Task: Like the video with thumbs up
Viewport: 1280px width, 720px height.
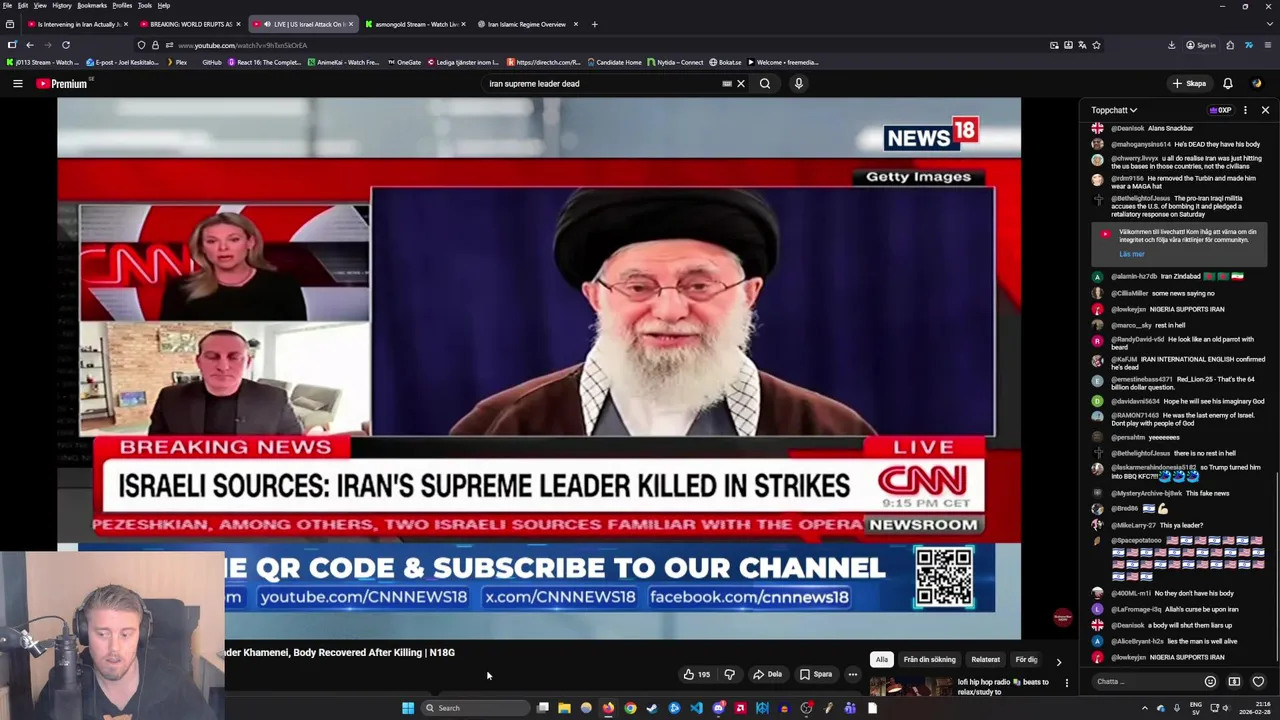Action: (x=697, y=674)
